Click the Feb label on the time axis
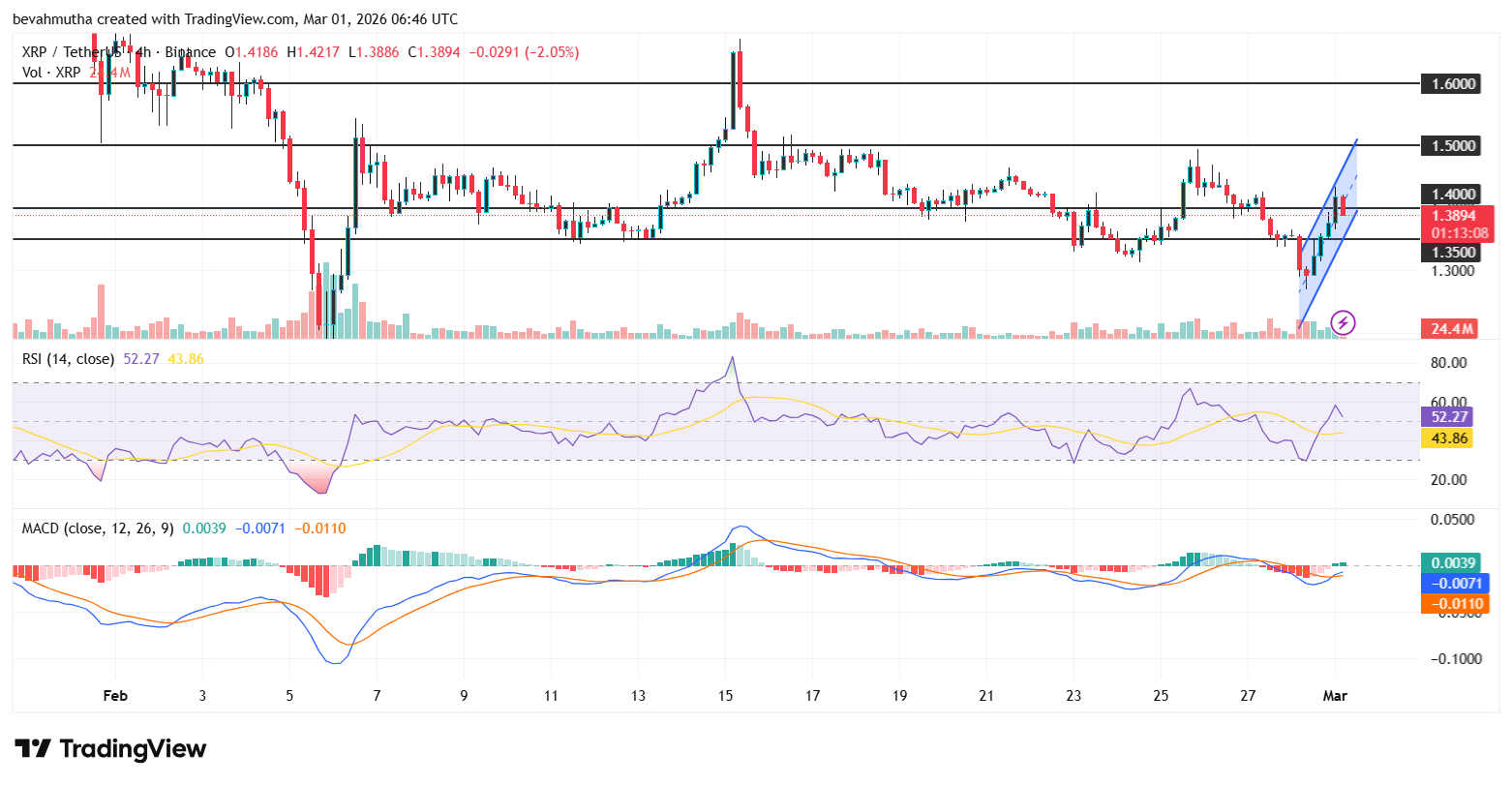 coord(115,695)
